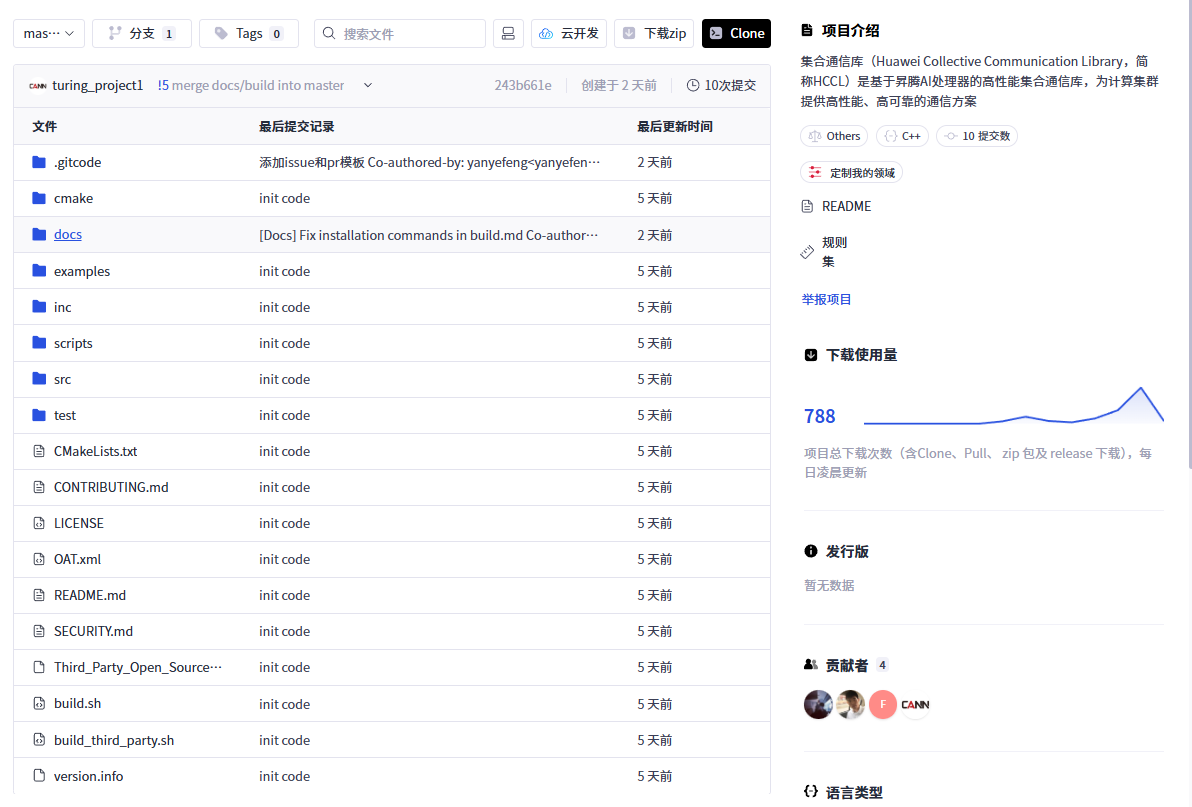1192x807 pixels.
Task: Open build_third_party.sh file
Action: [114, 740]
